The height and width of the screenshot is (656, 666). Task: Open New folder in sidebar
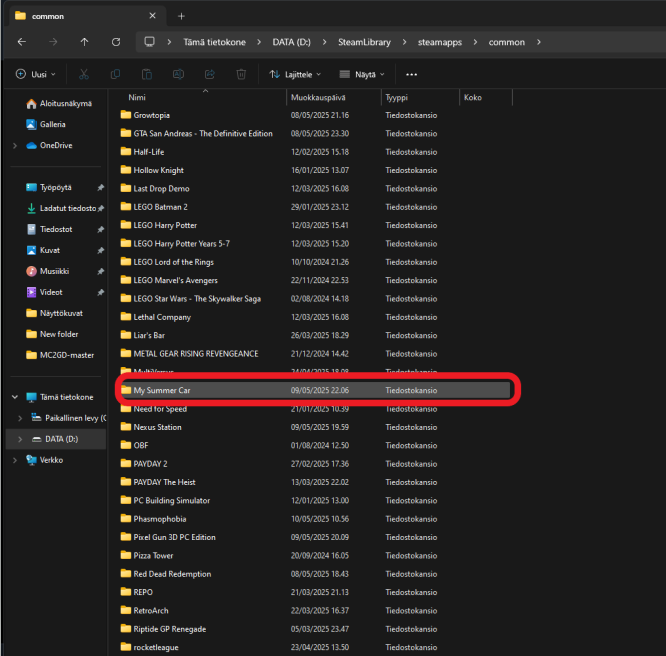[52, 334]
